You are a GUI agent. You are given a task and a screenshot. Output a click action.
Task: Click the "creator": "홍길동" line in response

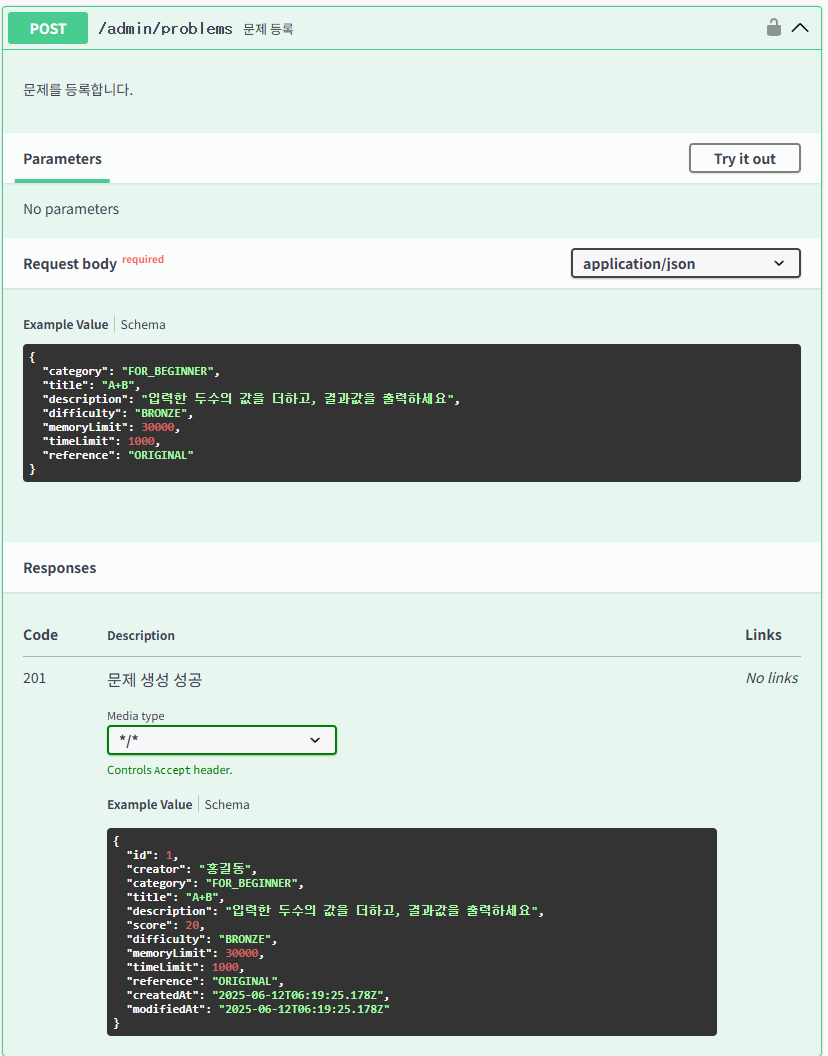192,869
